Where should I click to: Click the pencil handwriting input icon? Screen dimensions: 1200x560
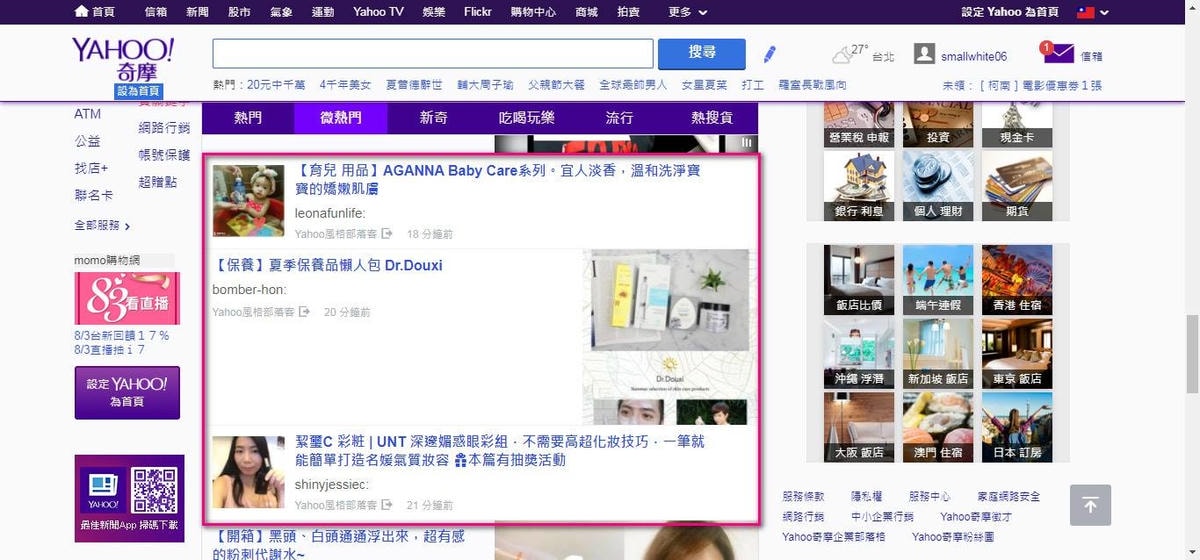click(x=769, y=54)
